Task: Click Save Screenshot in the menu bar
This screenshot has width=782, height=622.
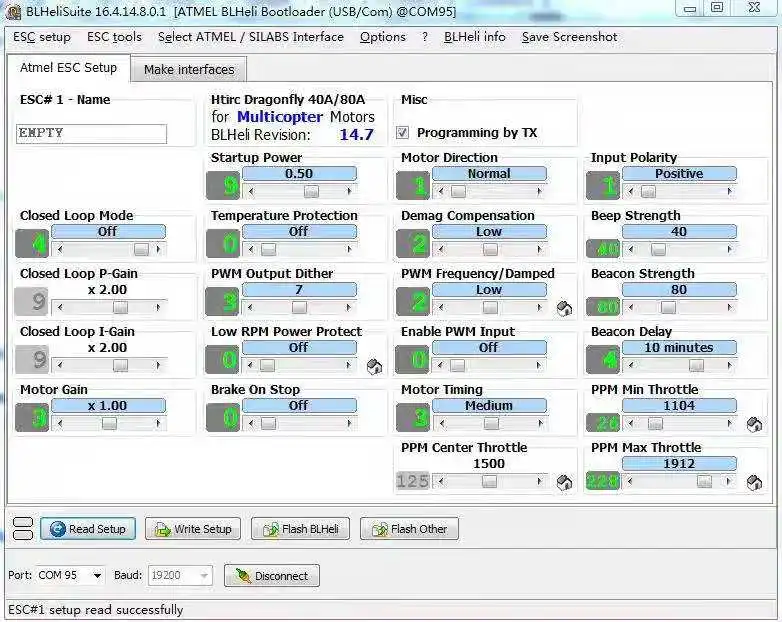Action: click(569, 37)
